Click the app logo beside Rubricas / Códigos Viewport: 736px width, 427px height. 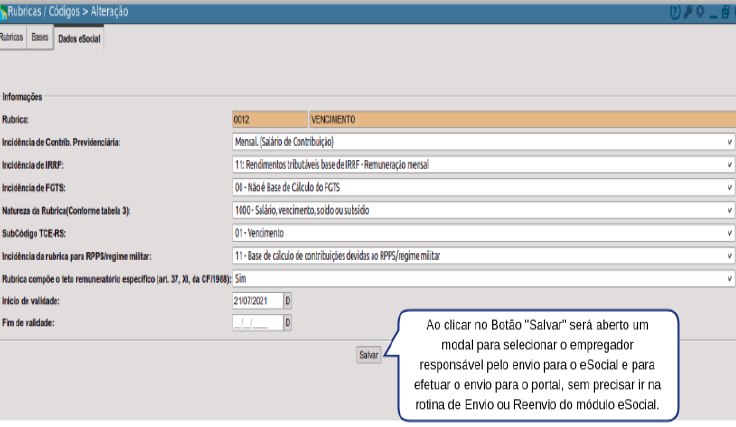click(3, 13)
